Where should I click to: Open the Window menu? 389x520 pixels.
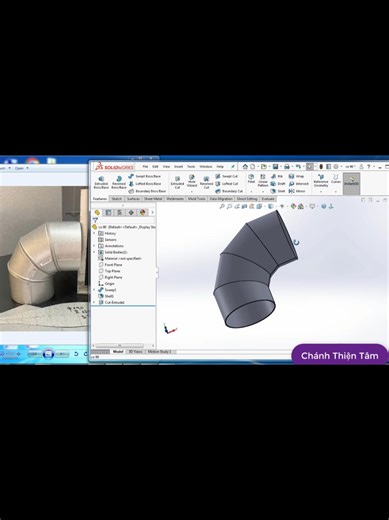pyautogui.click(x=206, y=166)
